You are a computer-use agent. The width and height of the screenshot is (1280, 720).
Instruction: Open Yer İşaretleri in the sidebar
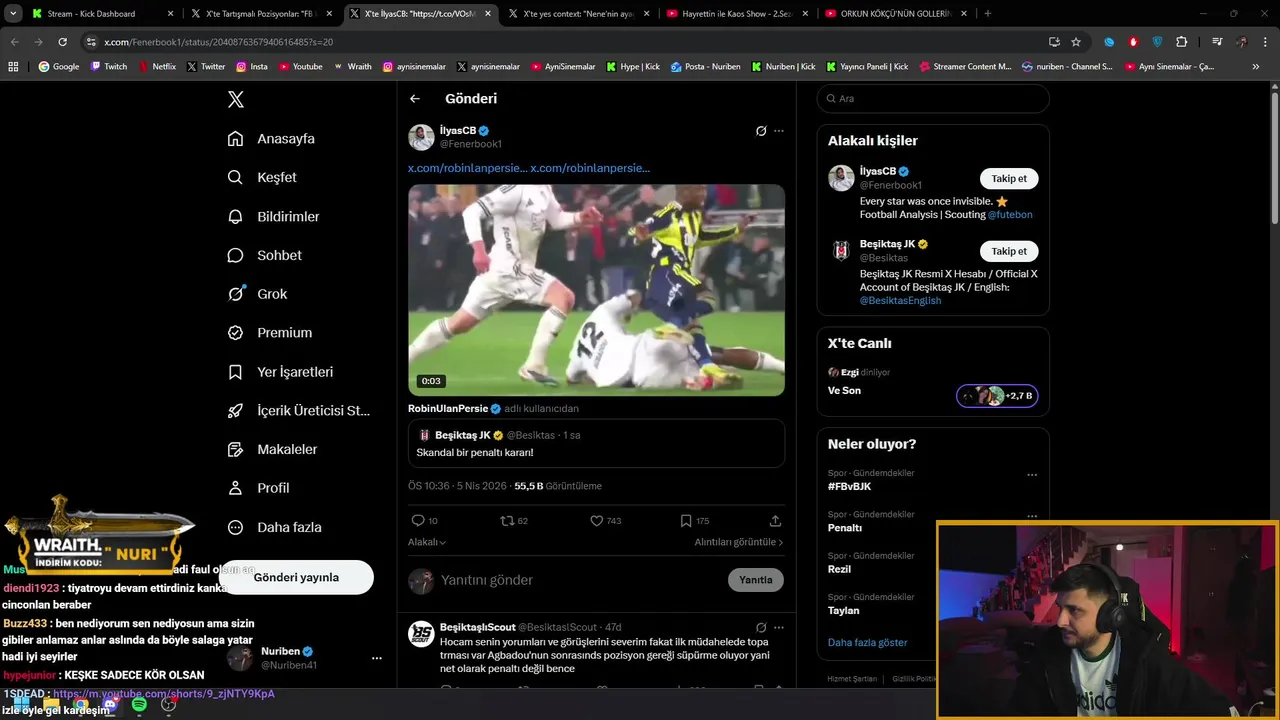click(x=281, y=372)
